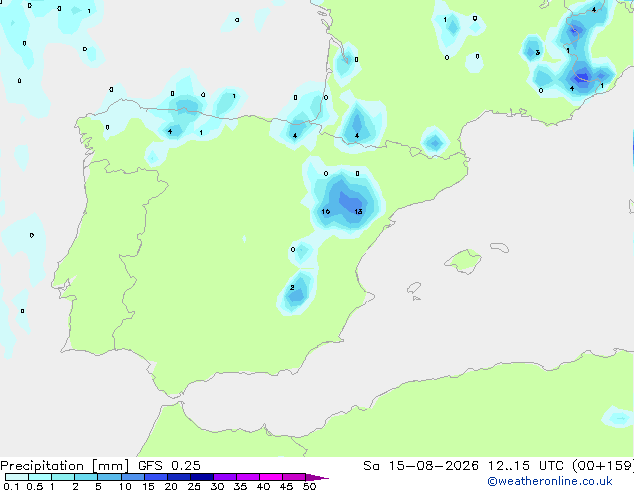Click the 15 to 20 mm legend swatch
This screenshot has width=634, height=490.
coord(156,477)
